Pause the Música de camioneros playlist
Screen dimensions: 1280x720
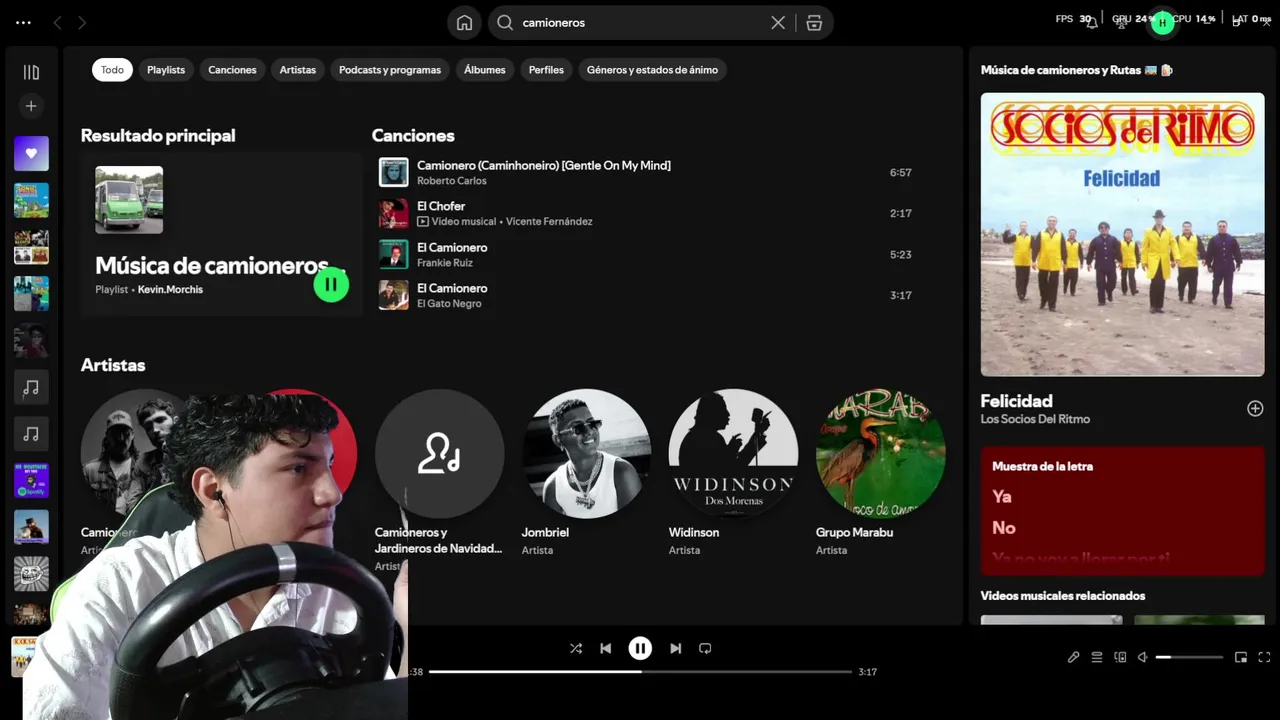(331, 285)
